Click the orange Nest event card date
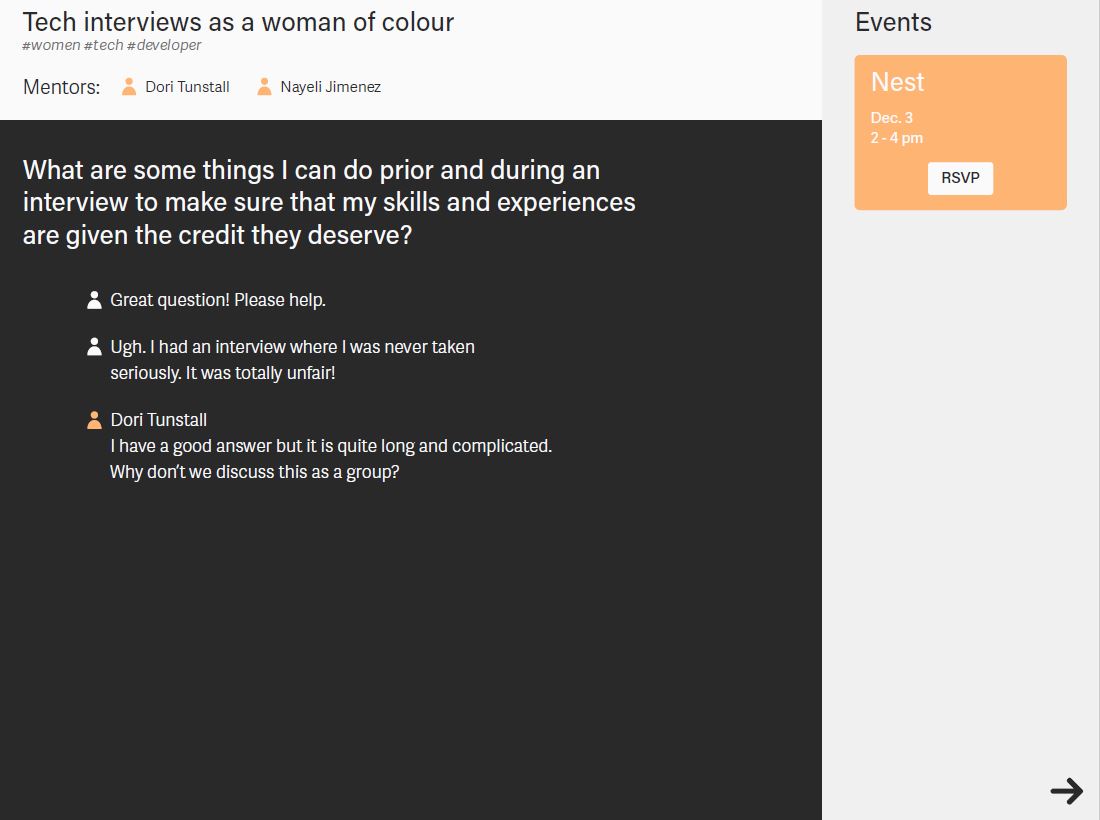 coord(892,118)
